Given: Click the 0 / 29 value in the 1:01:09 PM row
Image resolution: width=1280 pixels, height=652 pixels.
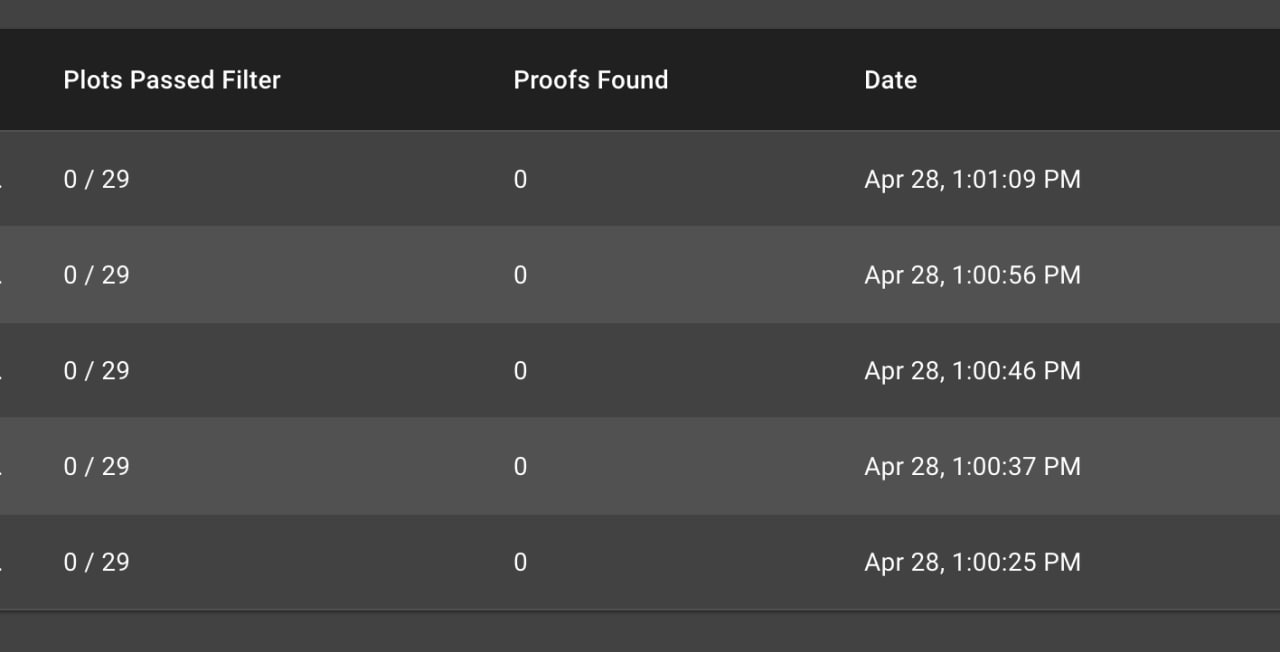Looking at the screenshot, I should click(97, 180).
